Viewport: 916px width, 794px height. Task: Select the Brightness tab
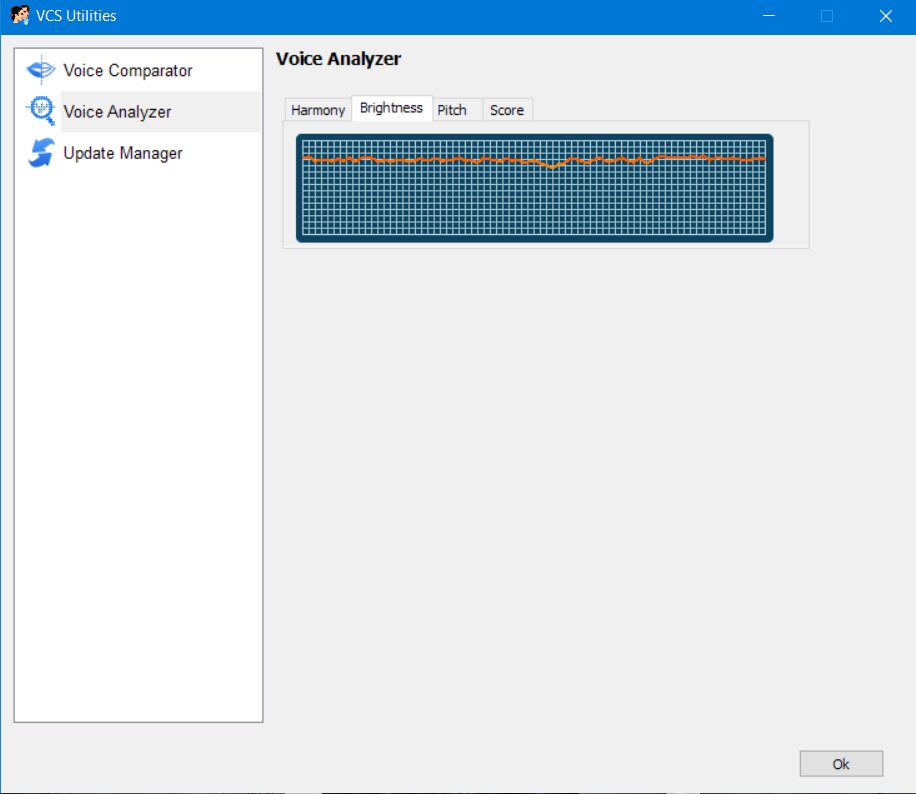tap(391, 108)
